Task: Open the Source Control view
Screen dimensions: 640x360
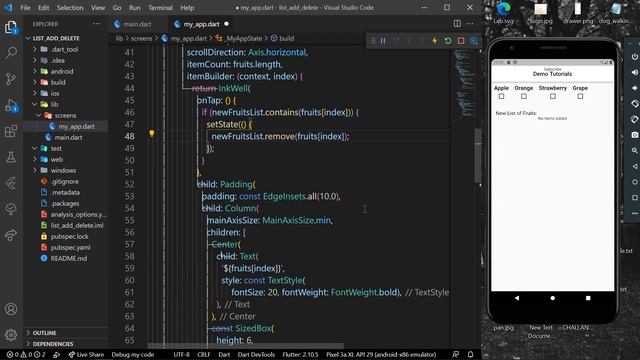Action: 11,79
